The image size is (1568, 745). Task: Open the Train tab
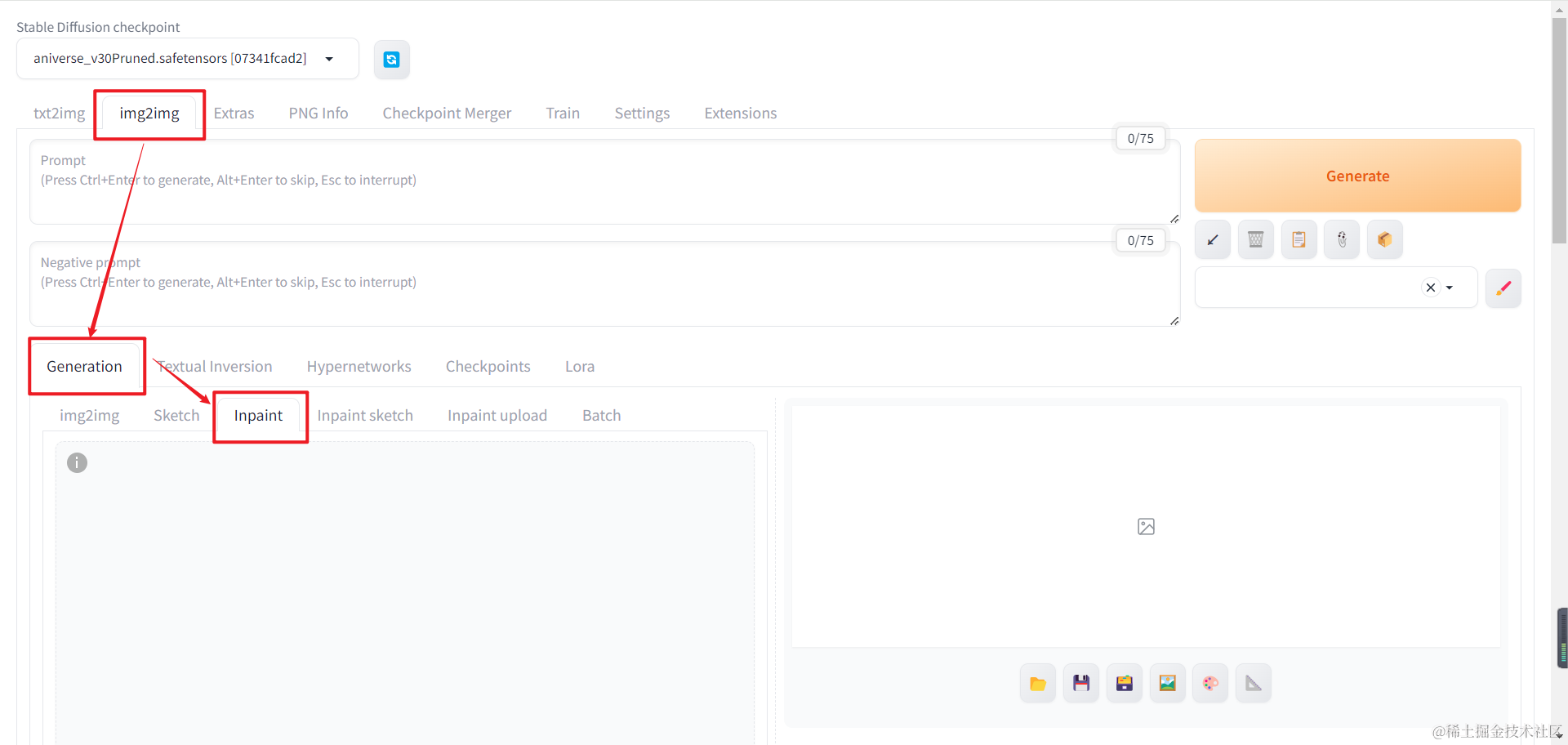click(x=563, y=113)
